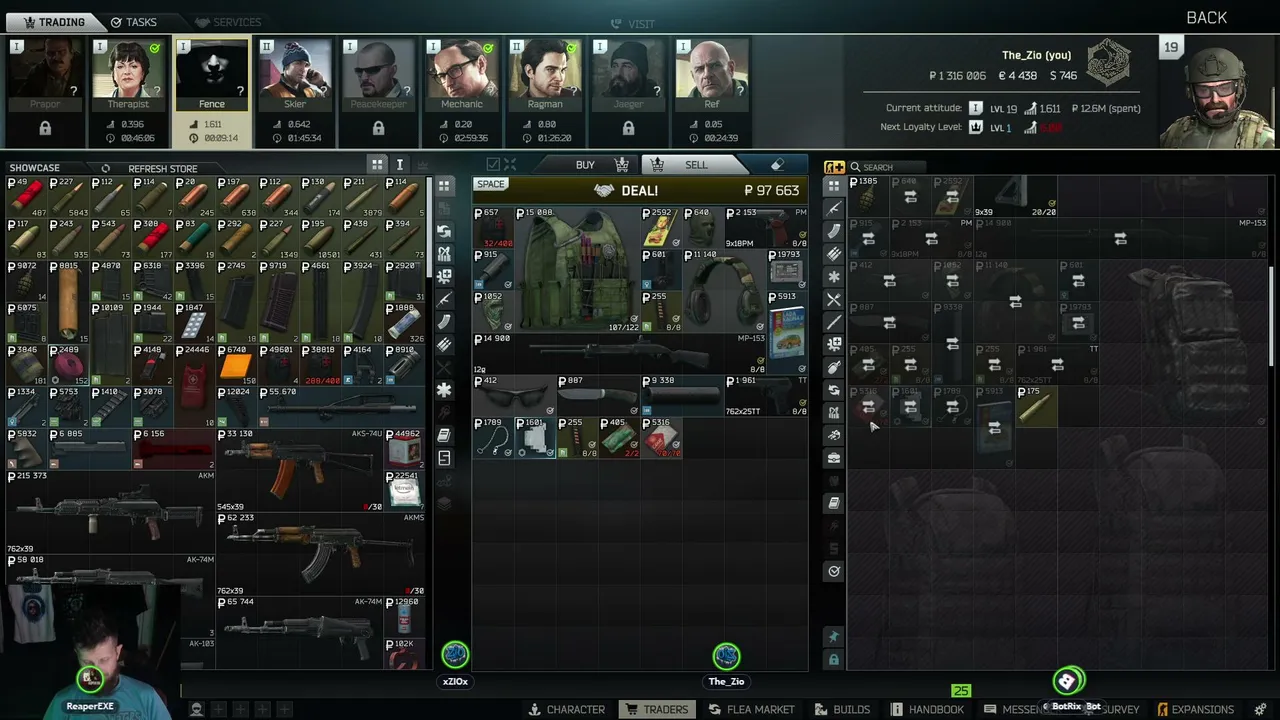Click the deal total ₽ 97 663
This screenshot has height=720, width=1280.
click(771, 190)
